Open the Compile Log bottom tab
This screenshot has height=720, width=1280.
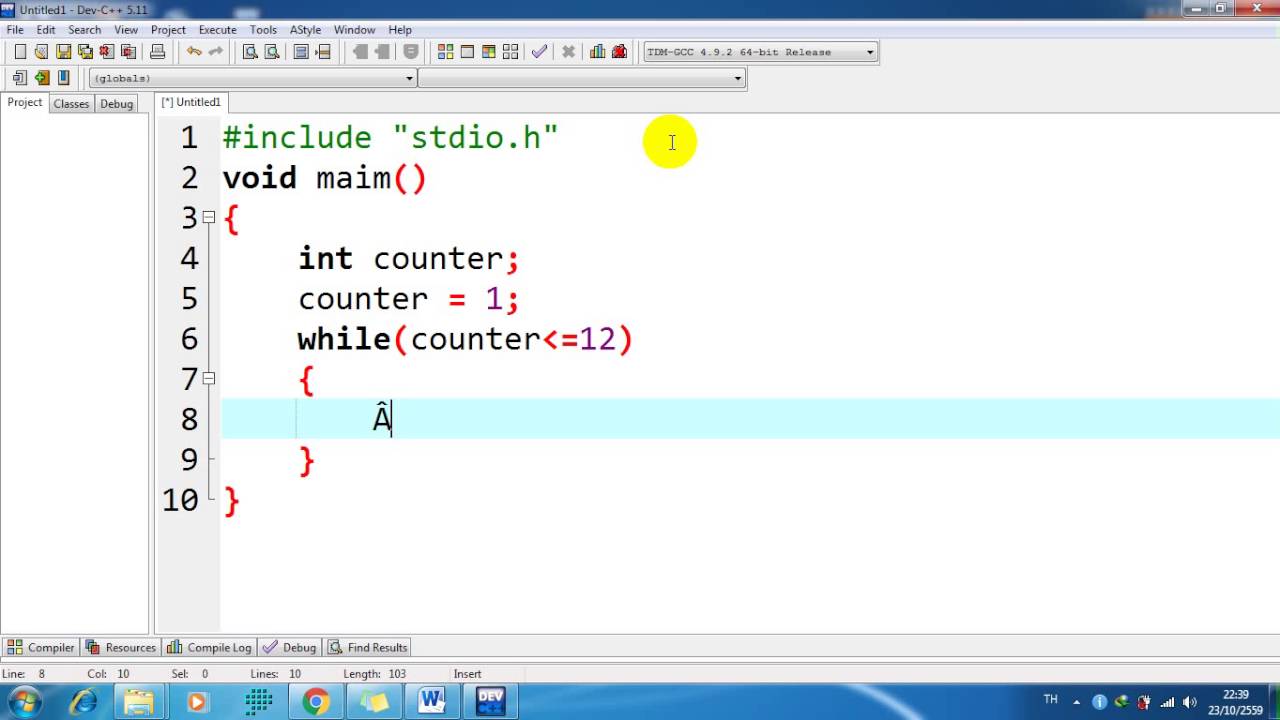click(210, 647)
